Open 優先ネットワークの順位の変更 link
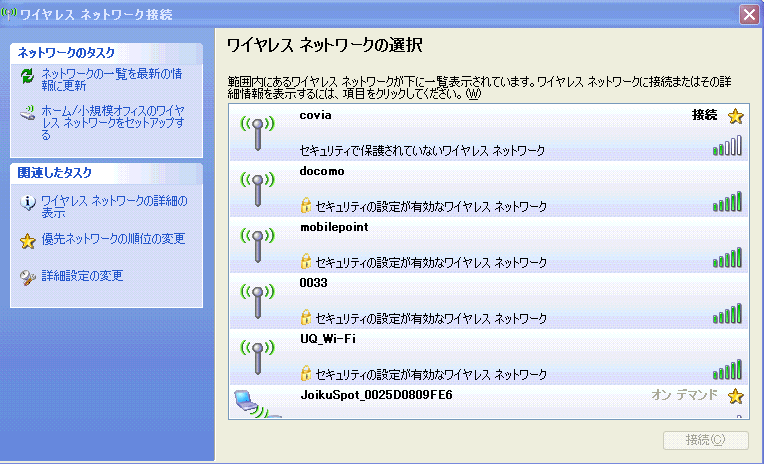 pyautogui.click(x=113, y=239)
